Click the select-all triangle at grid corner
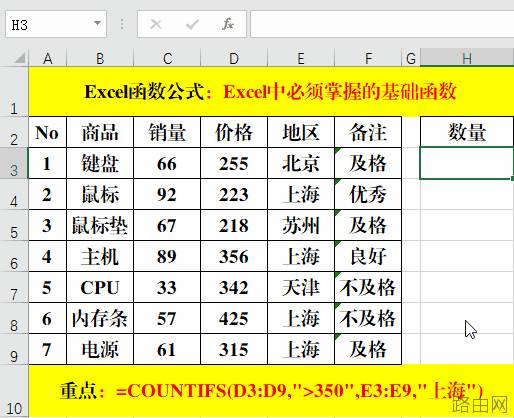Image resolution: width=514 pixels, height=418 pixels. pos(19,58)
